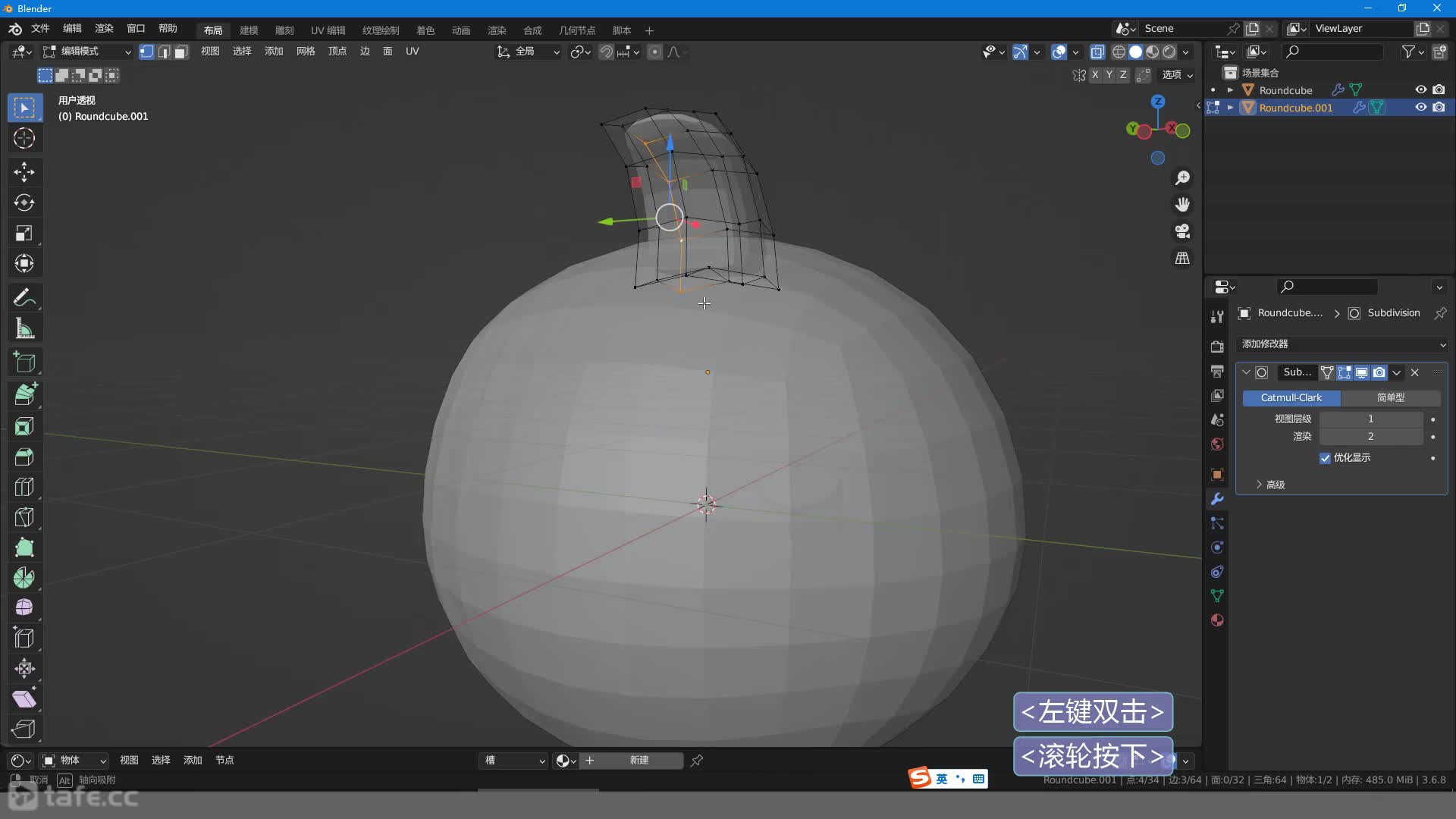This screenshot has height=819, width=1456.
Task: Select the Edge Slide tool
Action: 24,638
